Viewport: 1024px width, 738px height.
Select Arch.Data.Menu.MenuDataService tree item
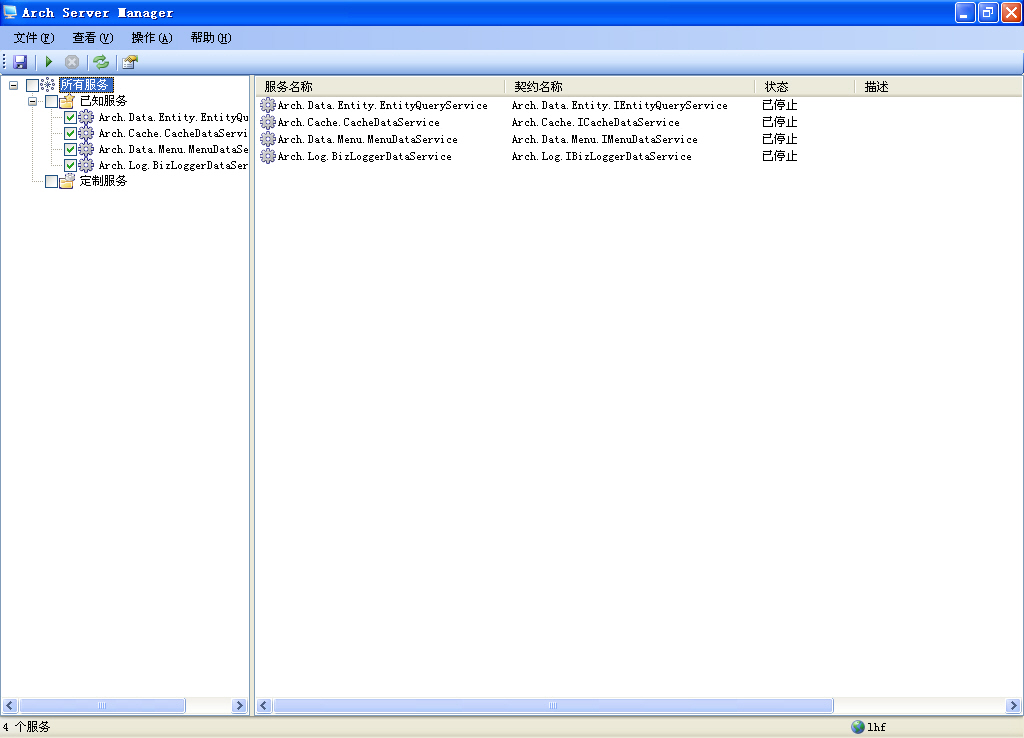pos(172,149)
